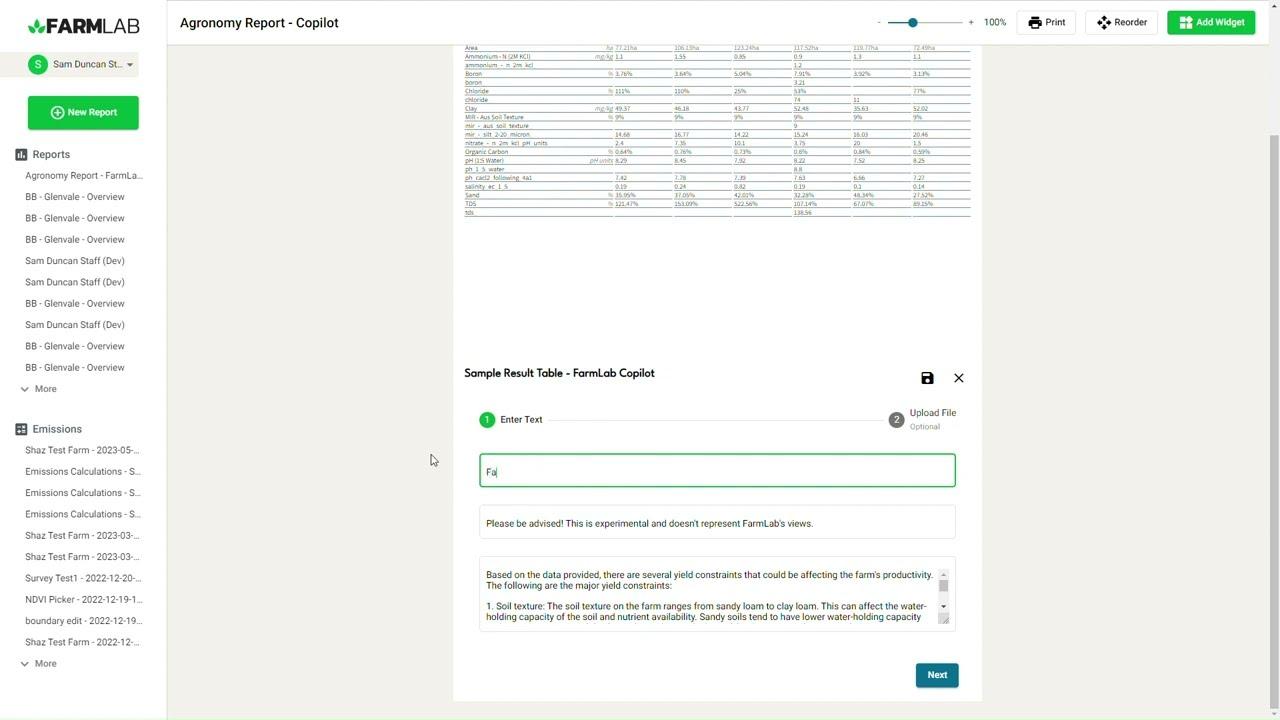Screen dimensions: 1280x720
Task: Click the Emissions section calculator icon
Action: click(21, 429)
